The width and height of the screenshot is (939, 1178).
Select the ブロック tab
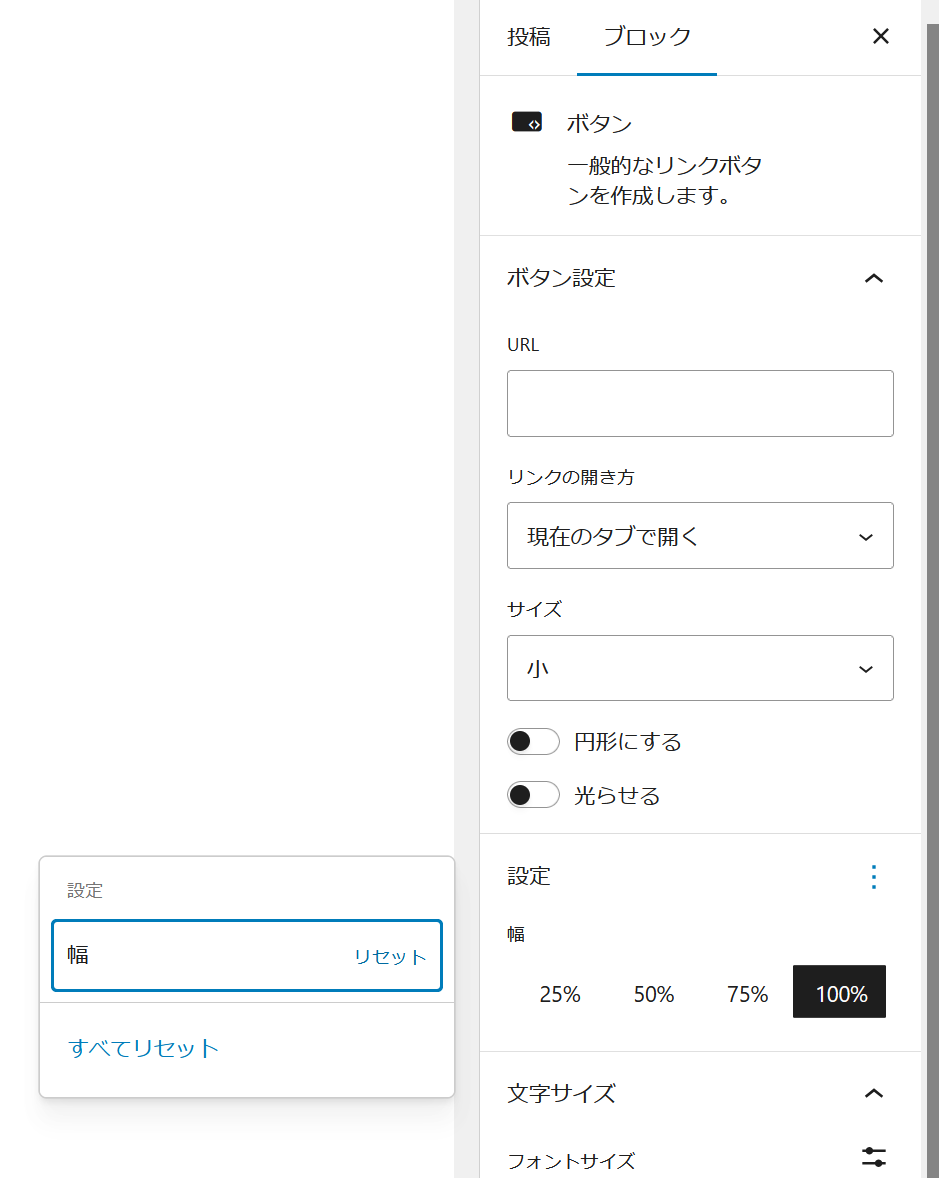(647, 37)
